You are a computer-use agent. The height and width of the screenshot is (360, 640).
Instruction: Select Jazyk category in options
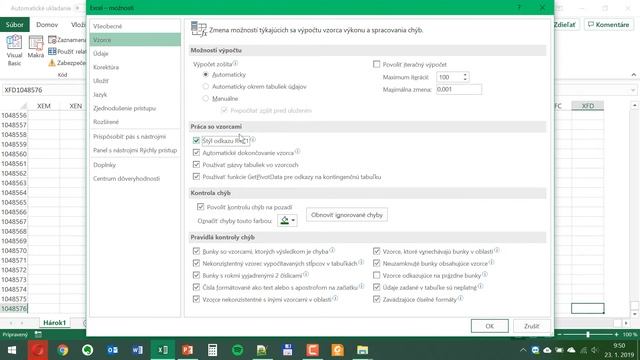coord(135,94)
